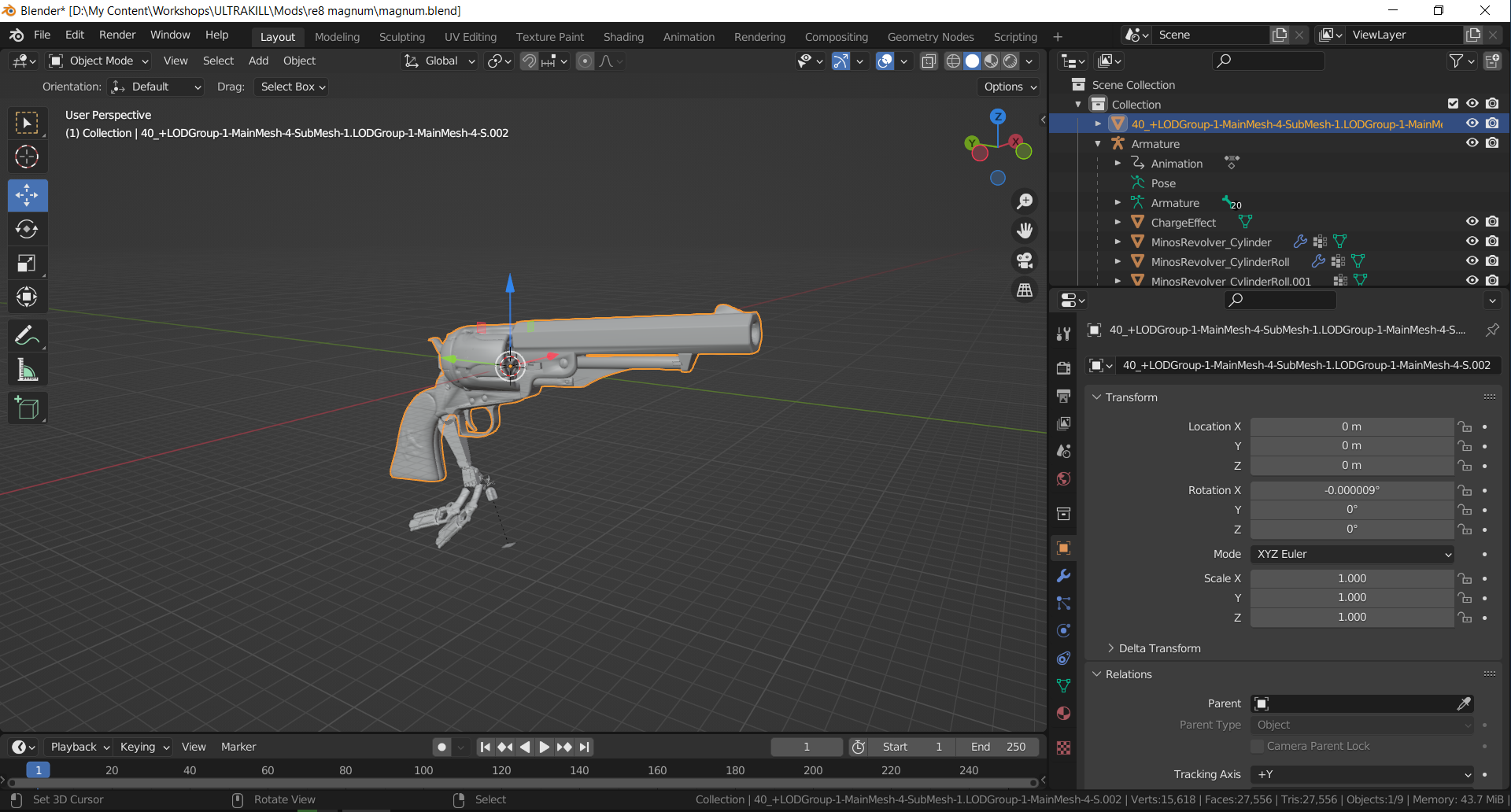The height and width of the screenshot is (812, 1511).
Task: Switch to the Sculpting workspace tab
Action: [x=401, y=37]
